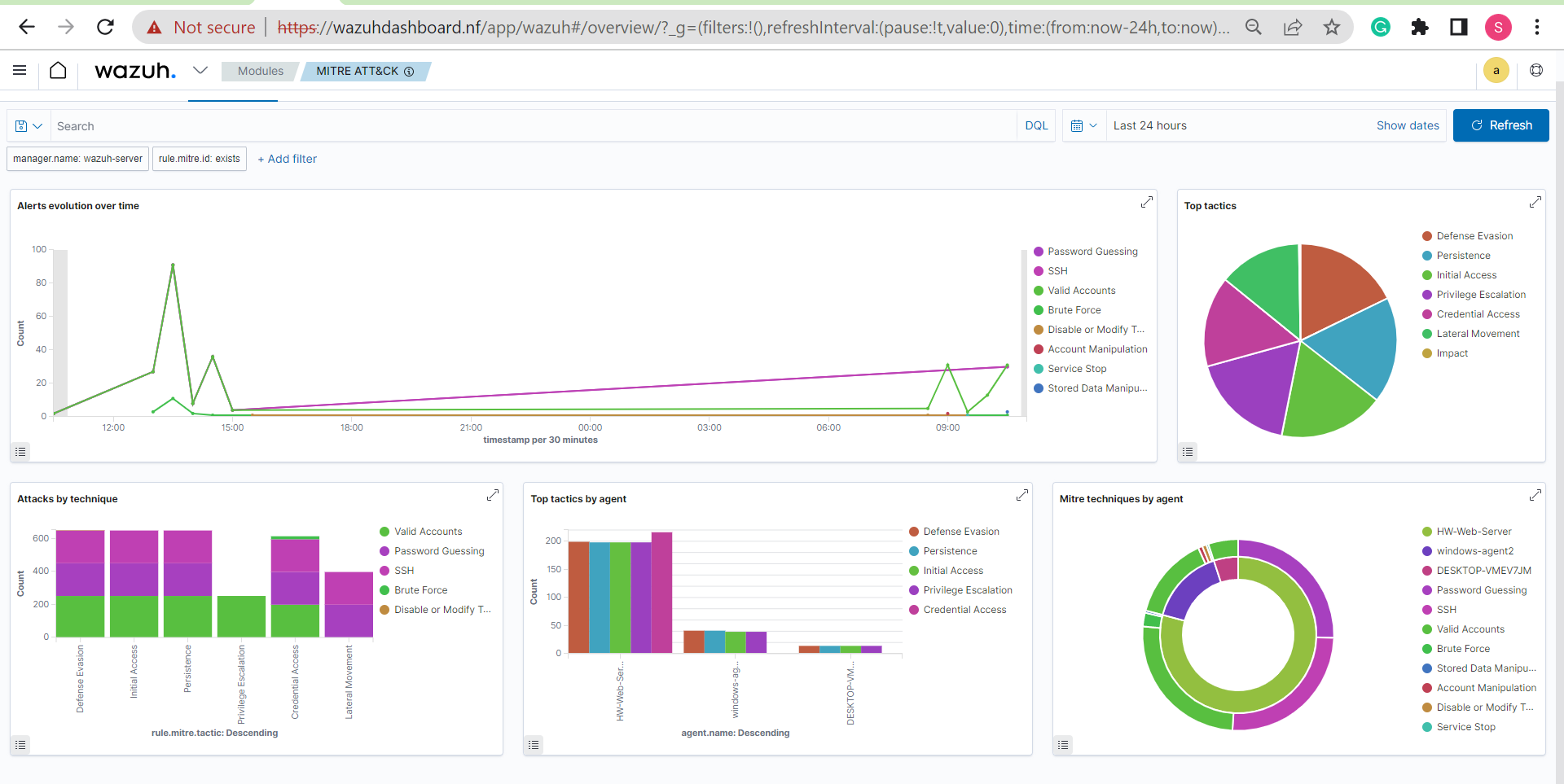Go to Wazuh home icon
Screen dimensions: 1564x784
(58, 71)
